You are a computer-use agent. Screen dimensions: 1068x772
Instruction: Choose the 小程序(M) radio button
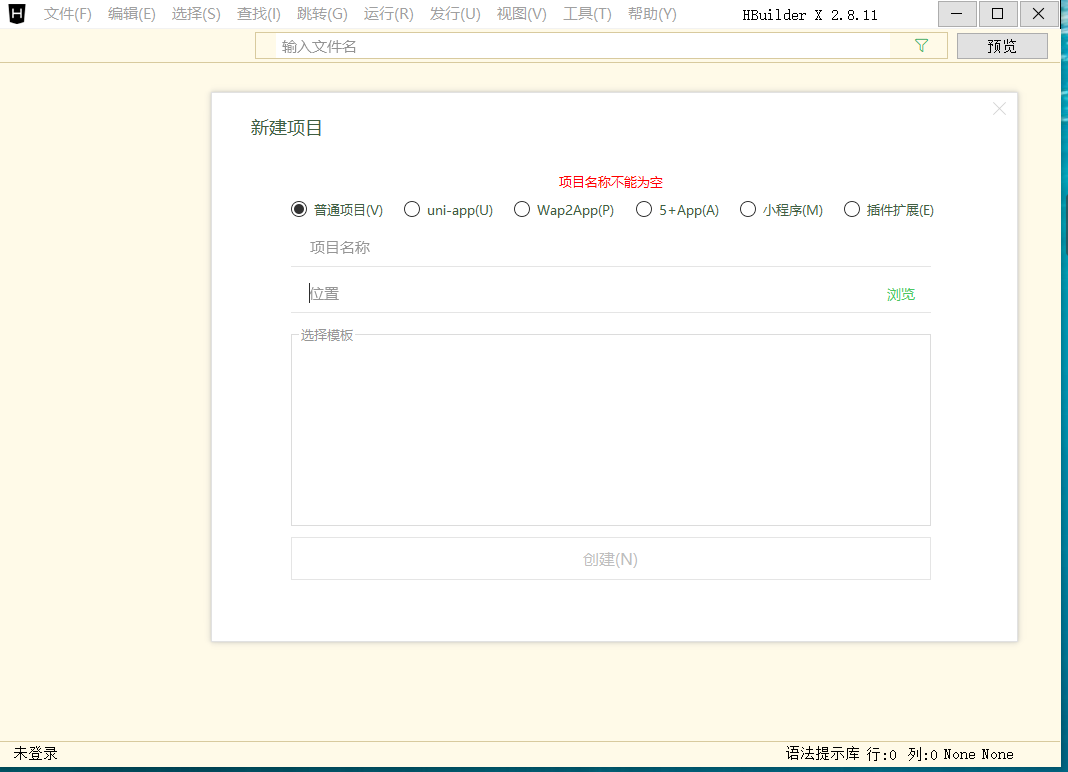(x=781, y=210)
